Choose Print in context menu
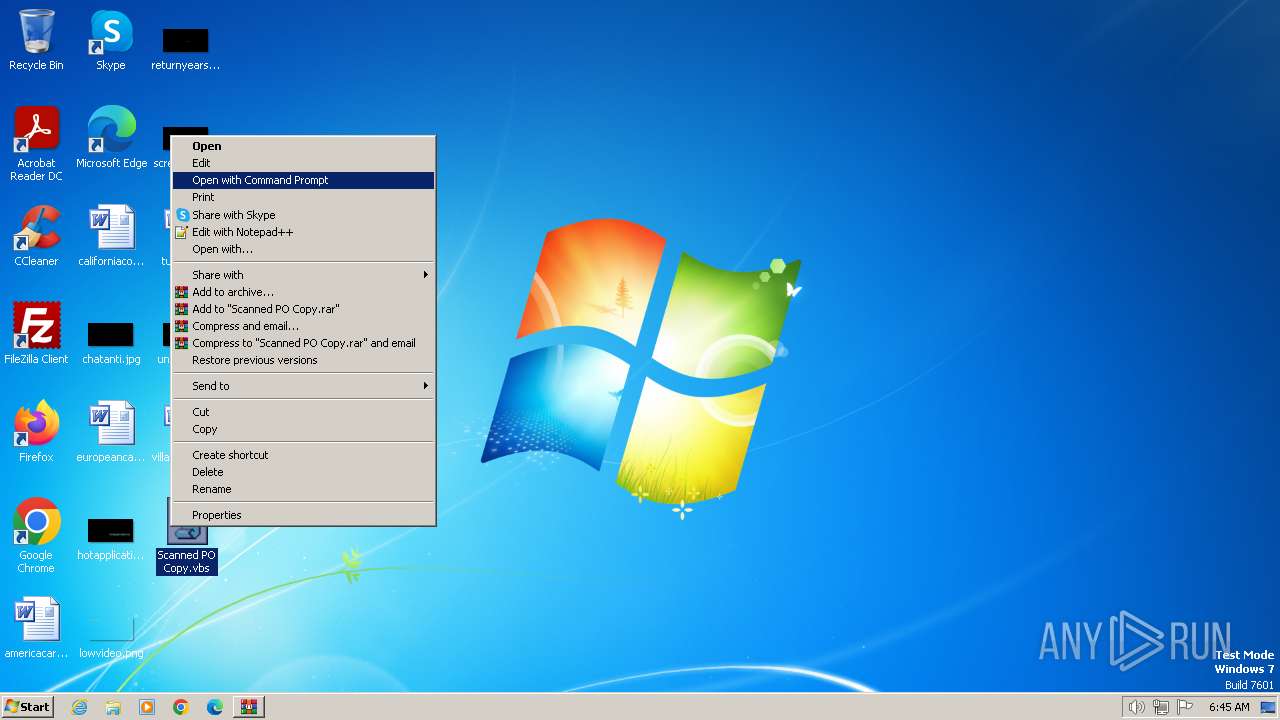1280x720 pixels. point(303,197)
